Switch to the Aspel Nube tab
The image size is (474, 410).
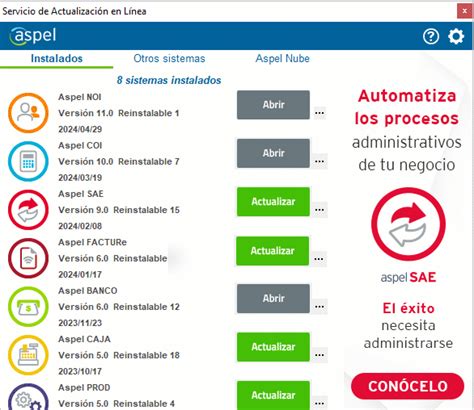(x=282, y=59)
